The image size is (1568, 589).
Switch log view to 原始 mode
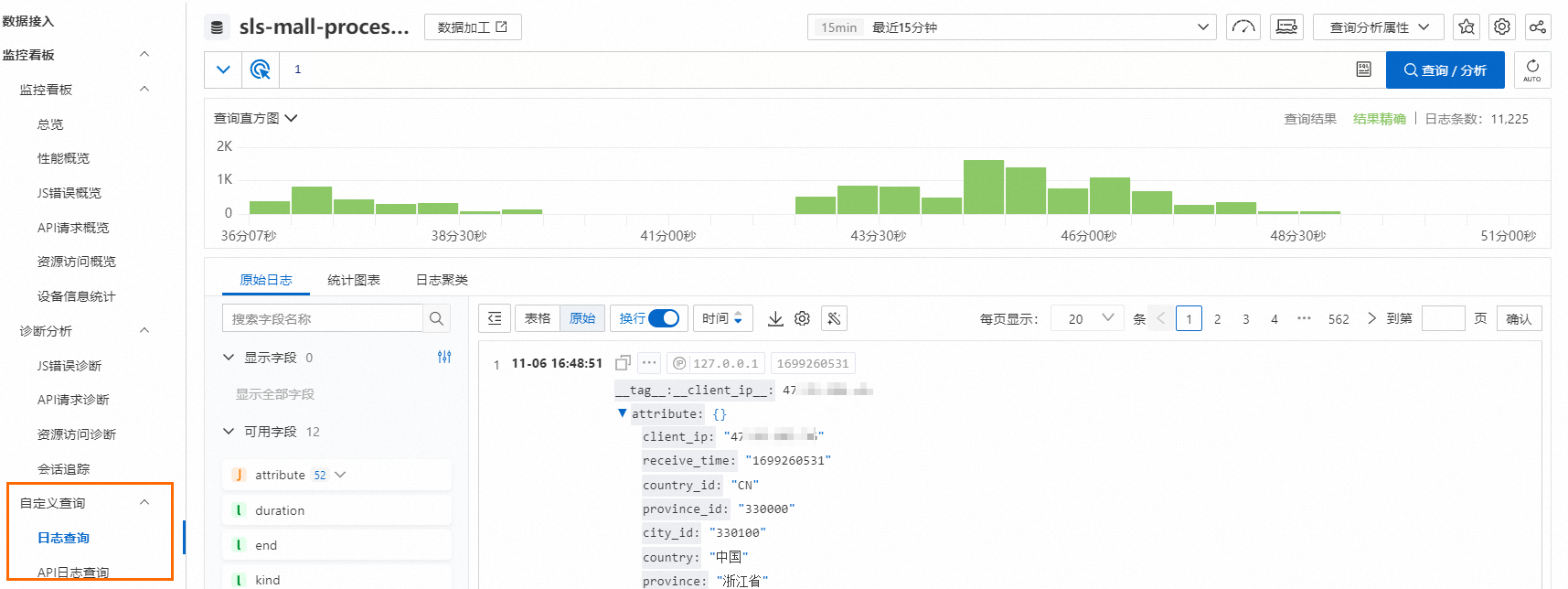[x=582, y=318]
